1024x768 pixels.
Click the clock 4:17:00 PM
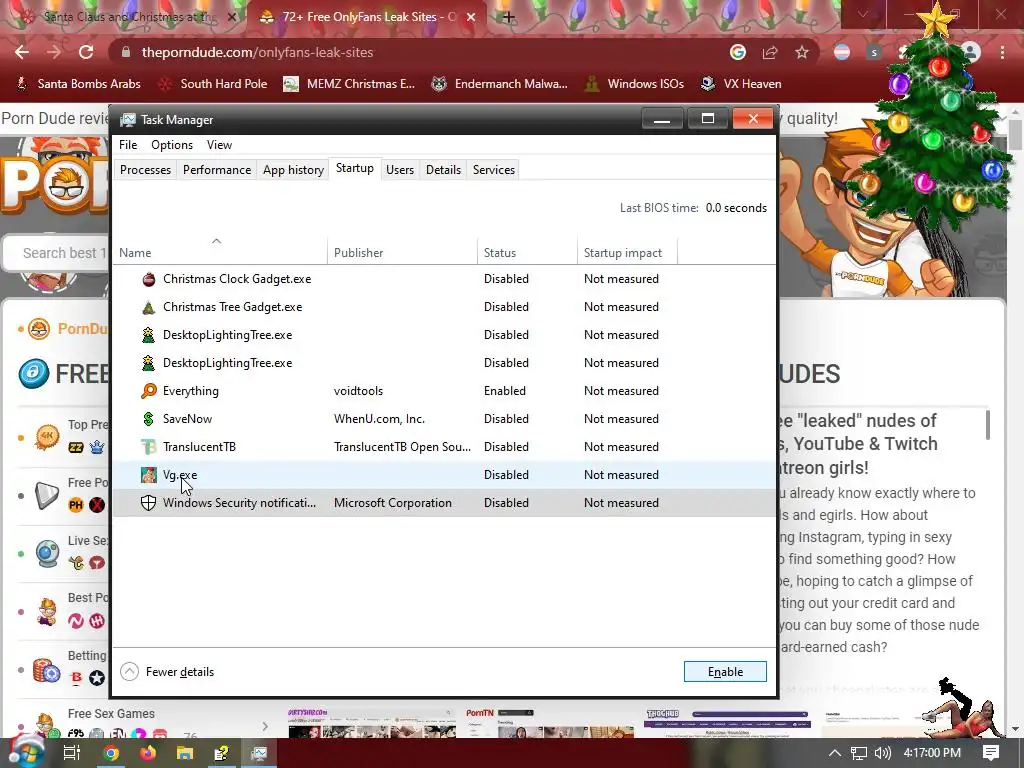932,753
